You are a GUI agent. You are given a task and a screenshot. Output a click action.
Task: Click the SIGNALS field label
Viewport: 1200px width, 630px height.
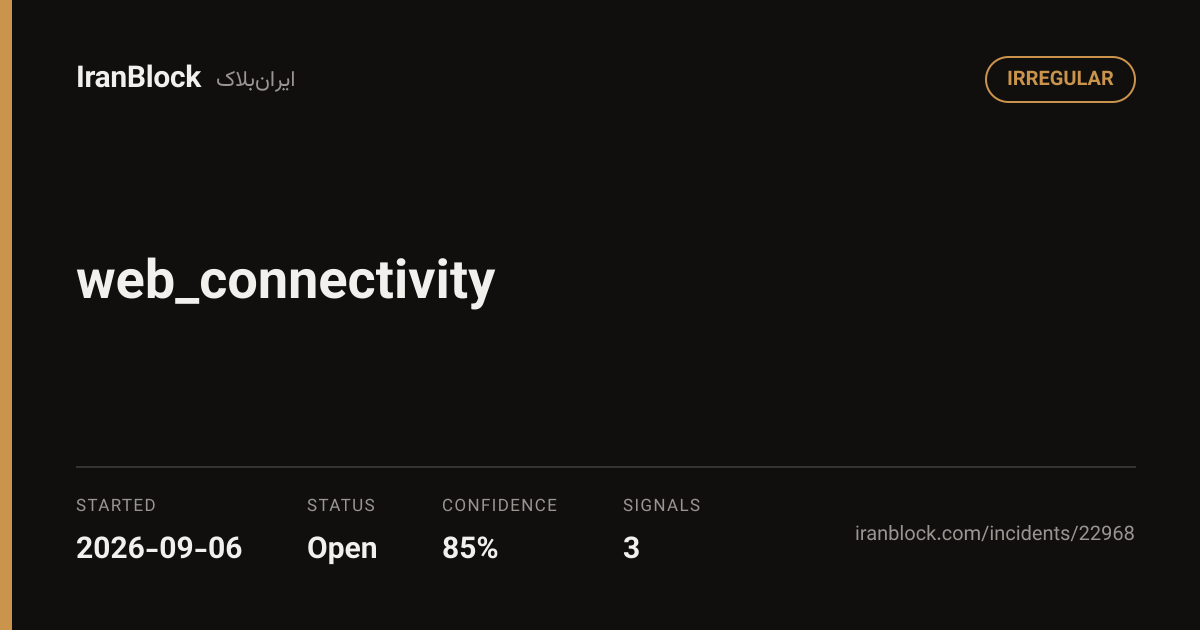(662, 506)
